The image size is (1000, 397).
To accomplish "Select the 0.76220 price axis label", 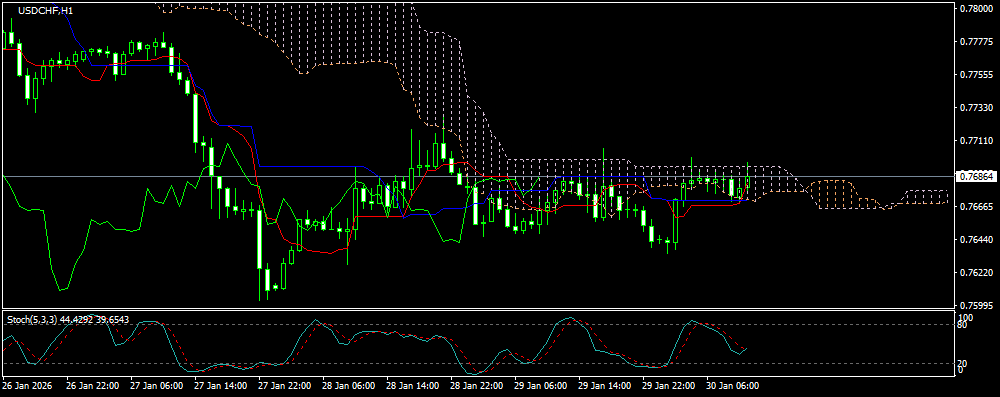I will coord(976,273).
